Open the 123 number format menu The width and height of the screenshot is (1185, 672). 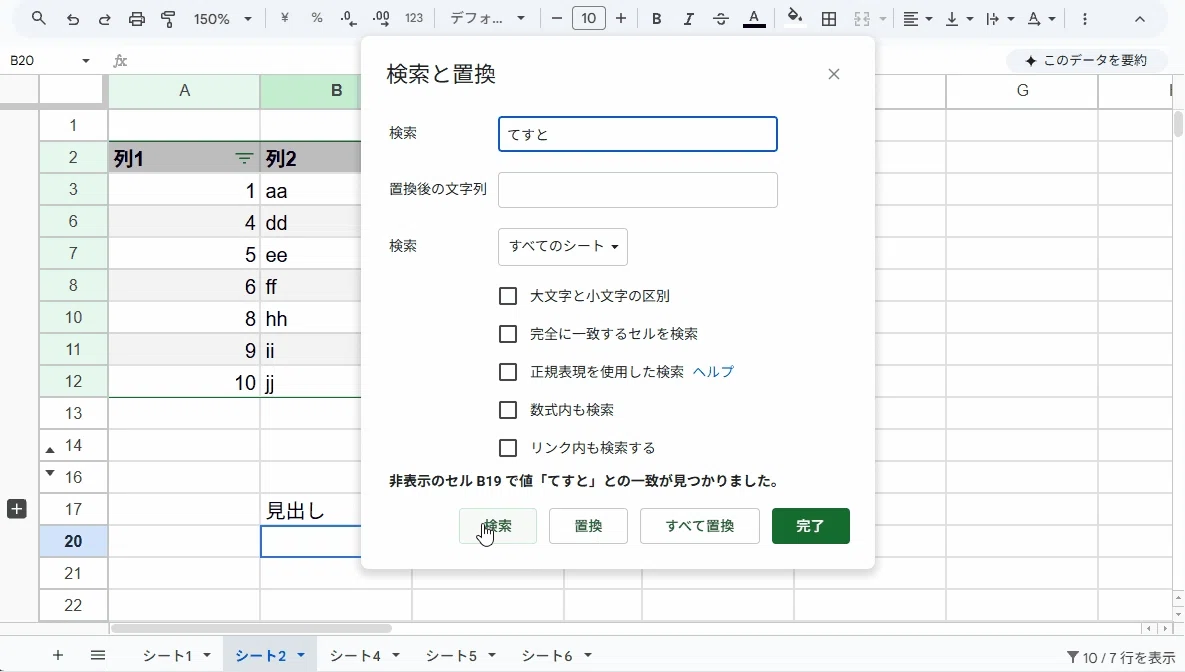coord(413,18)
